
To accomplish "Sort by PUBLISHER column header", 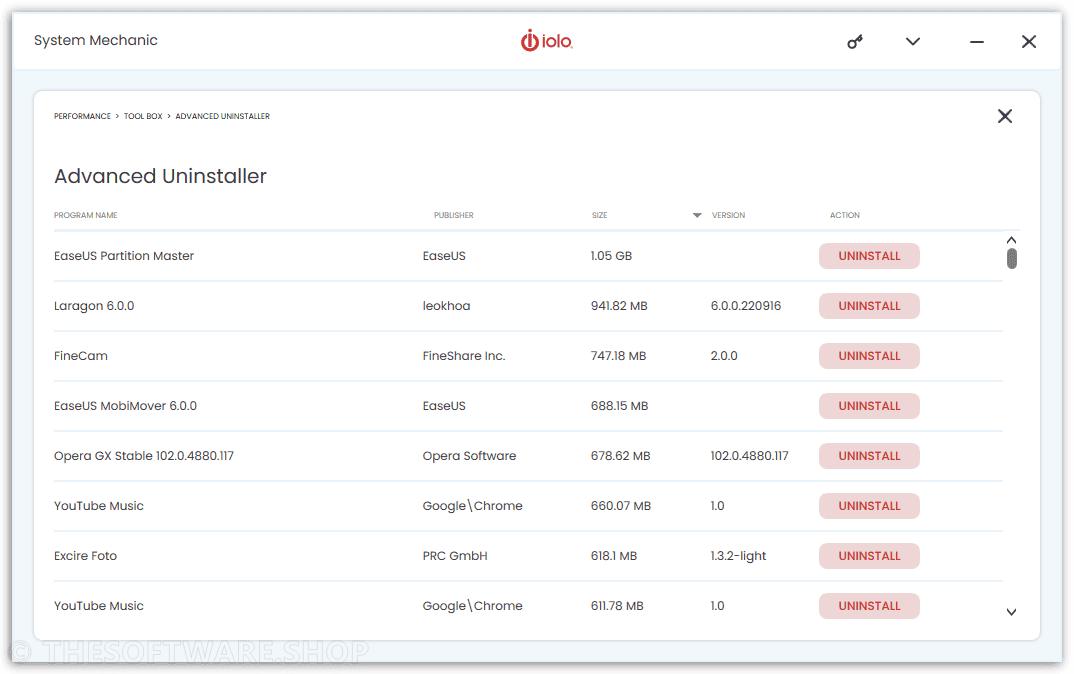I will click(453, 215).
